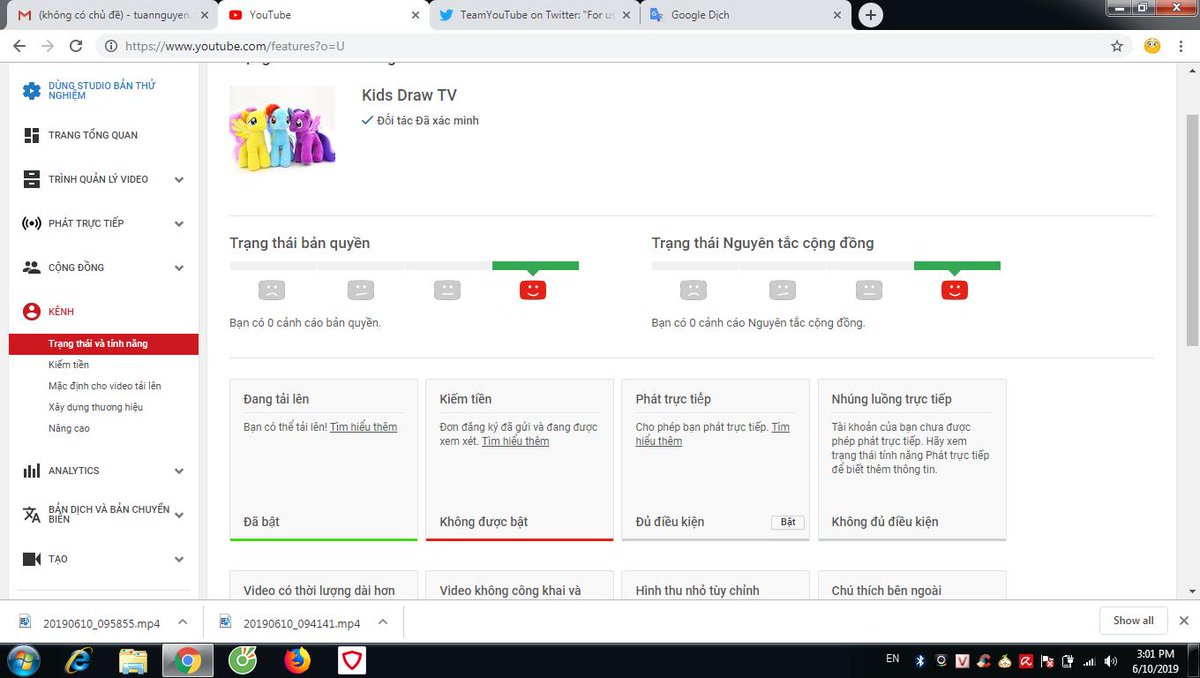Click the happy copyright status face
The image size is (1200, 678).
533,290
